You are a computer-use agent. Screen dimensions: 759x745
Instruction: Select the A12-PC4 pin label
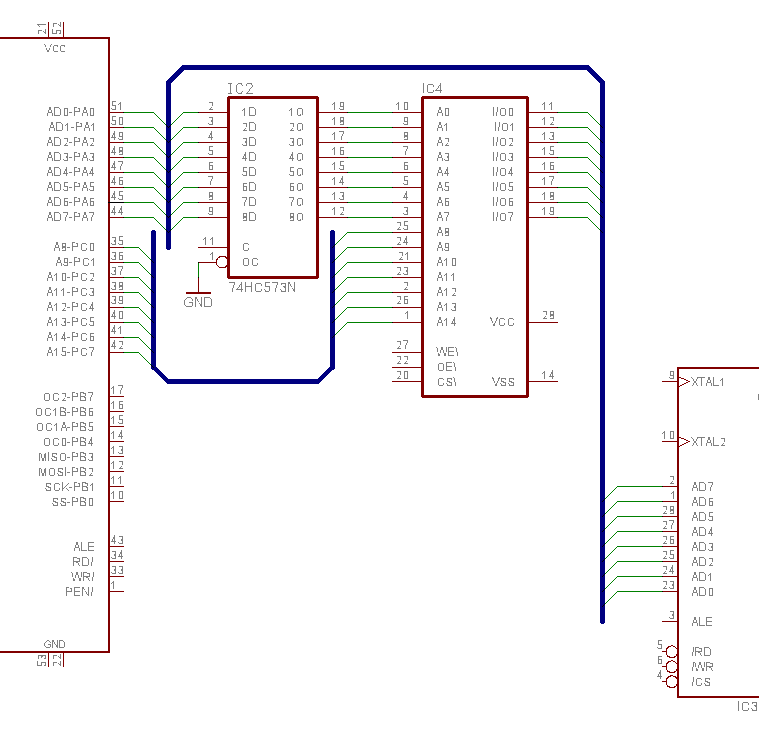pyautogui.click(x=71, y=307)
